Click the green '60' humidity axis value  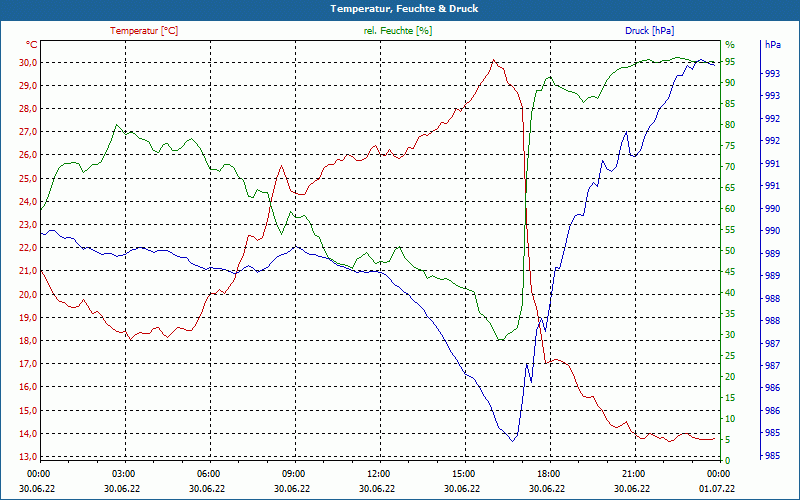(730, 209)
